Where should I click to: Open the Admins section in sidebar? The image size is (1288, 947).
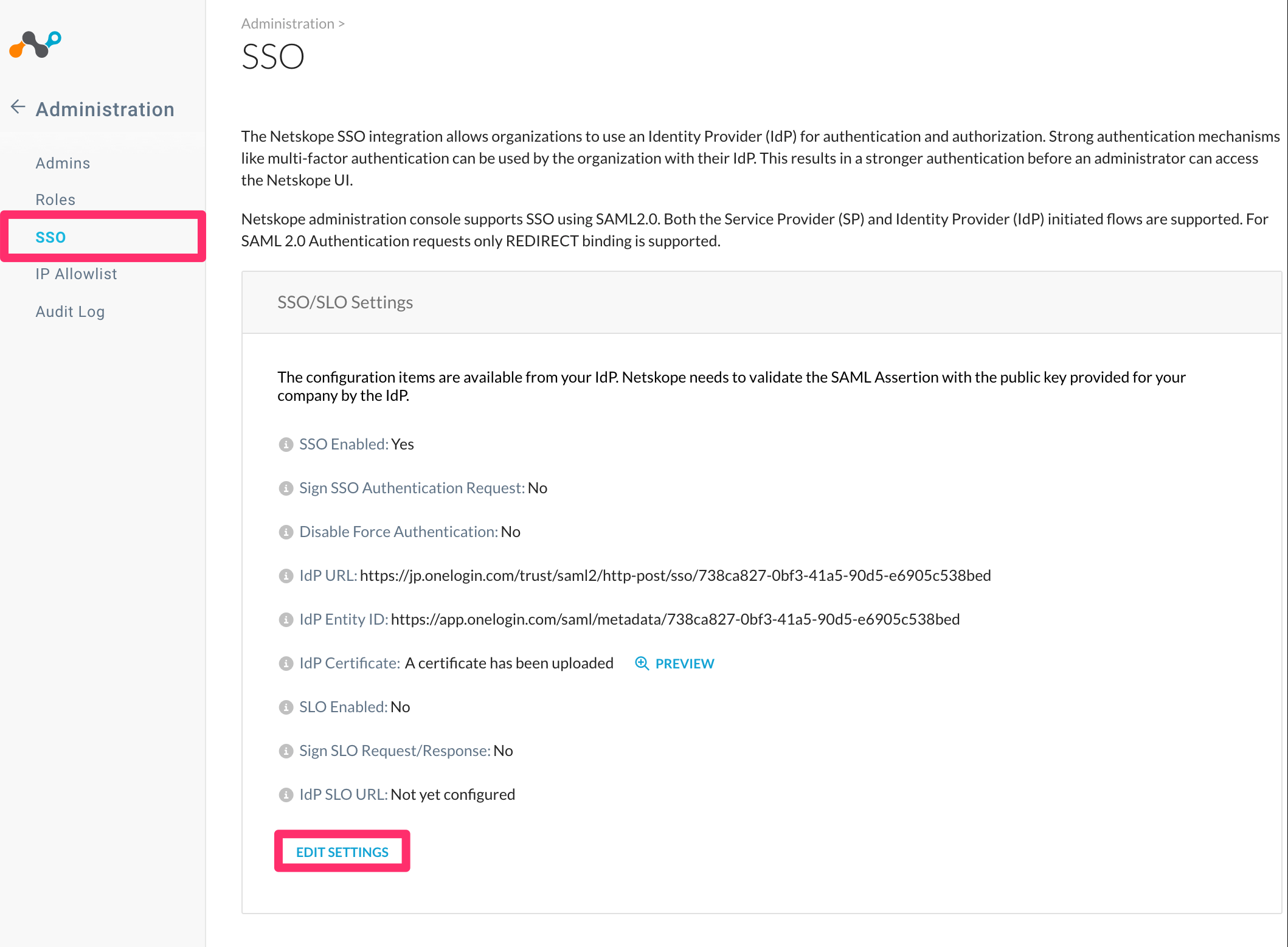tap(63, 163)
